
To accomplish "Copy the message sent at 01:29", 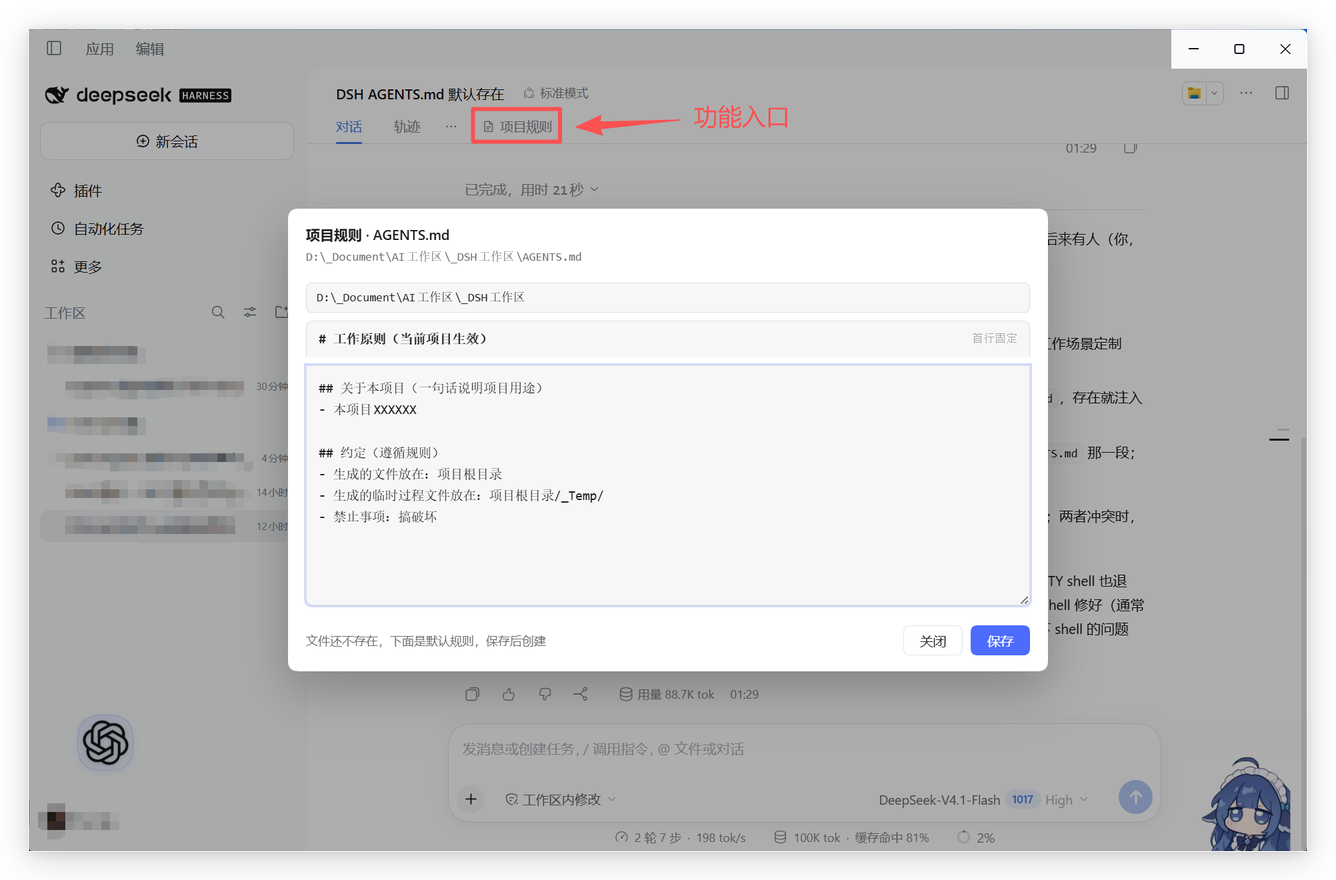I will click(x=1130, y=148).
